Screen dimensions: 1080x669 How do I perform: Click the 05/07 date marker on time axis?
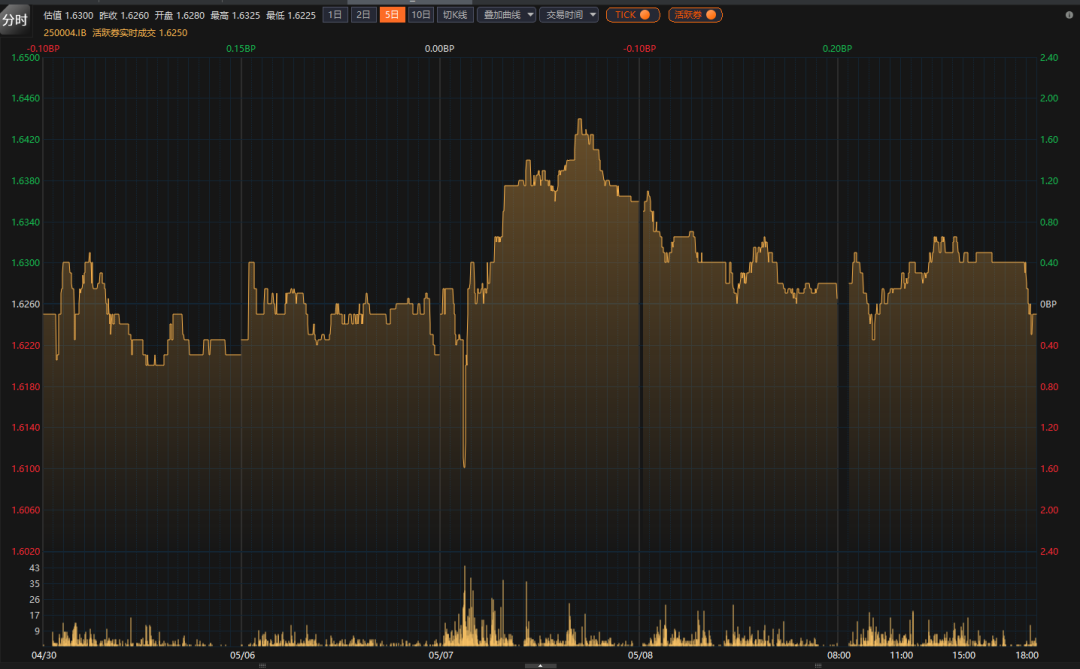coord(441,656)
